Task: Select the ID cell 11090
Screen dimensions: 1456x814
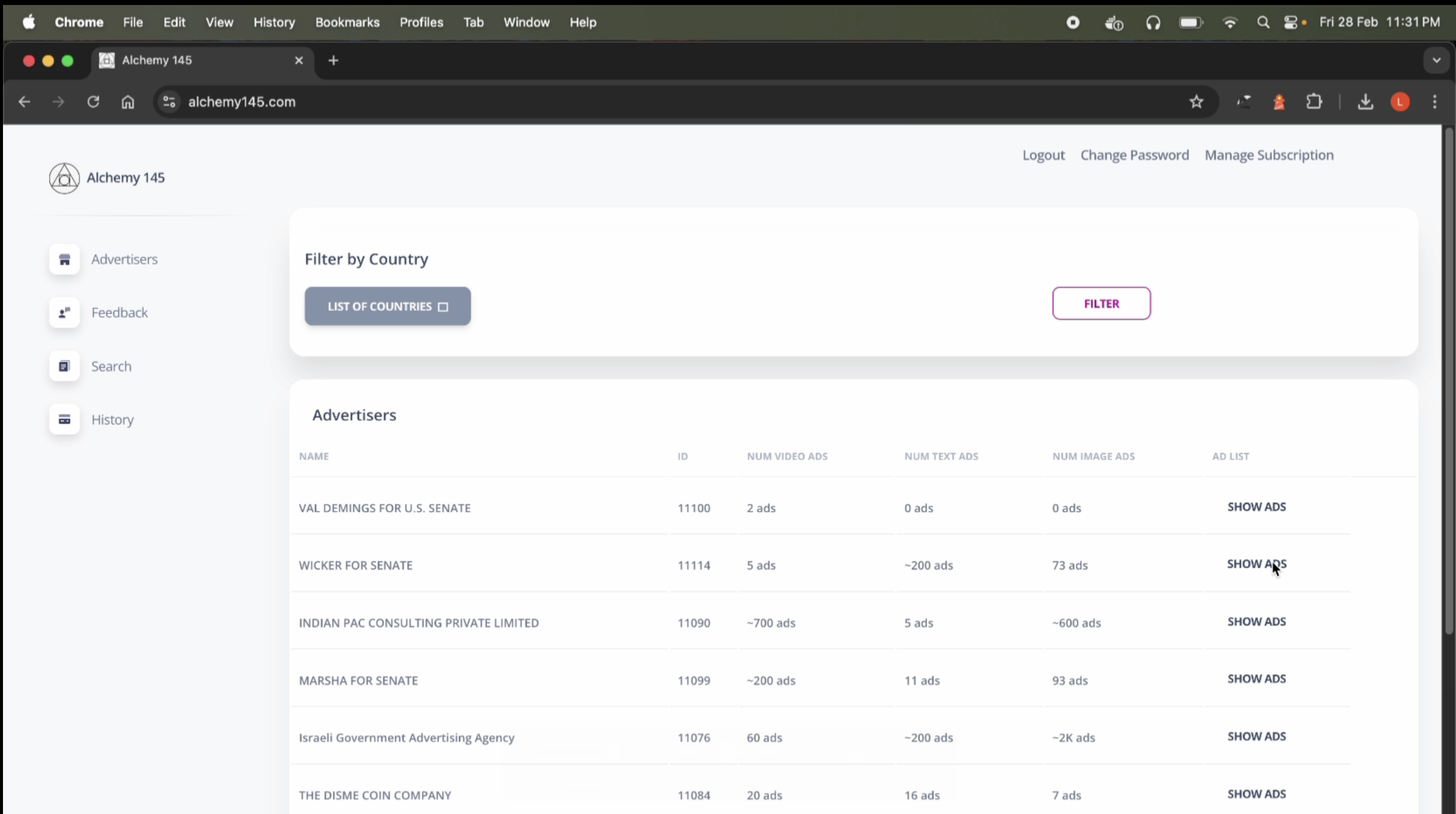Action: pos(694,623)
